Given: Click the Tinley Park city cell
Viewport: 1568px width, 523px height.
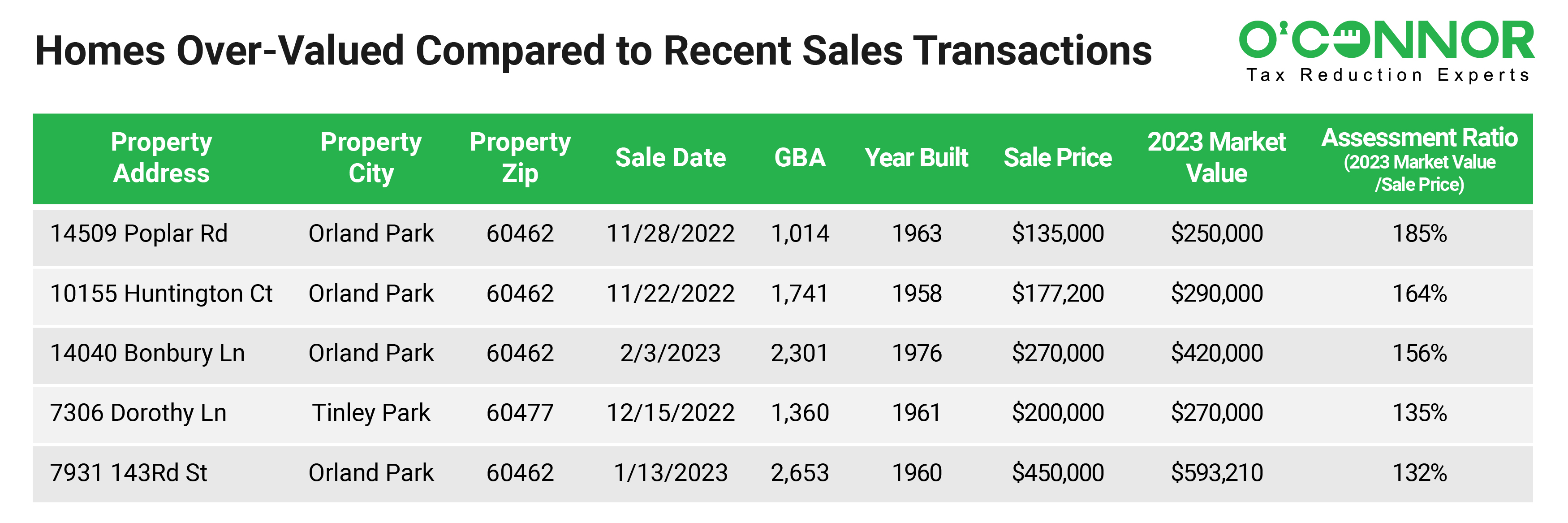Looking at the screenshot, I should (370, 413).
